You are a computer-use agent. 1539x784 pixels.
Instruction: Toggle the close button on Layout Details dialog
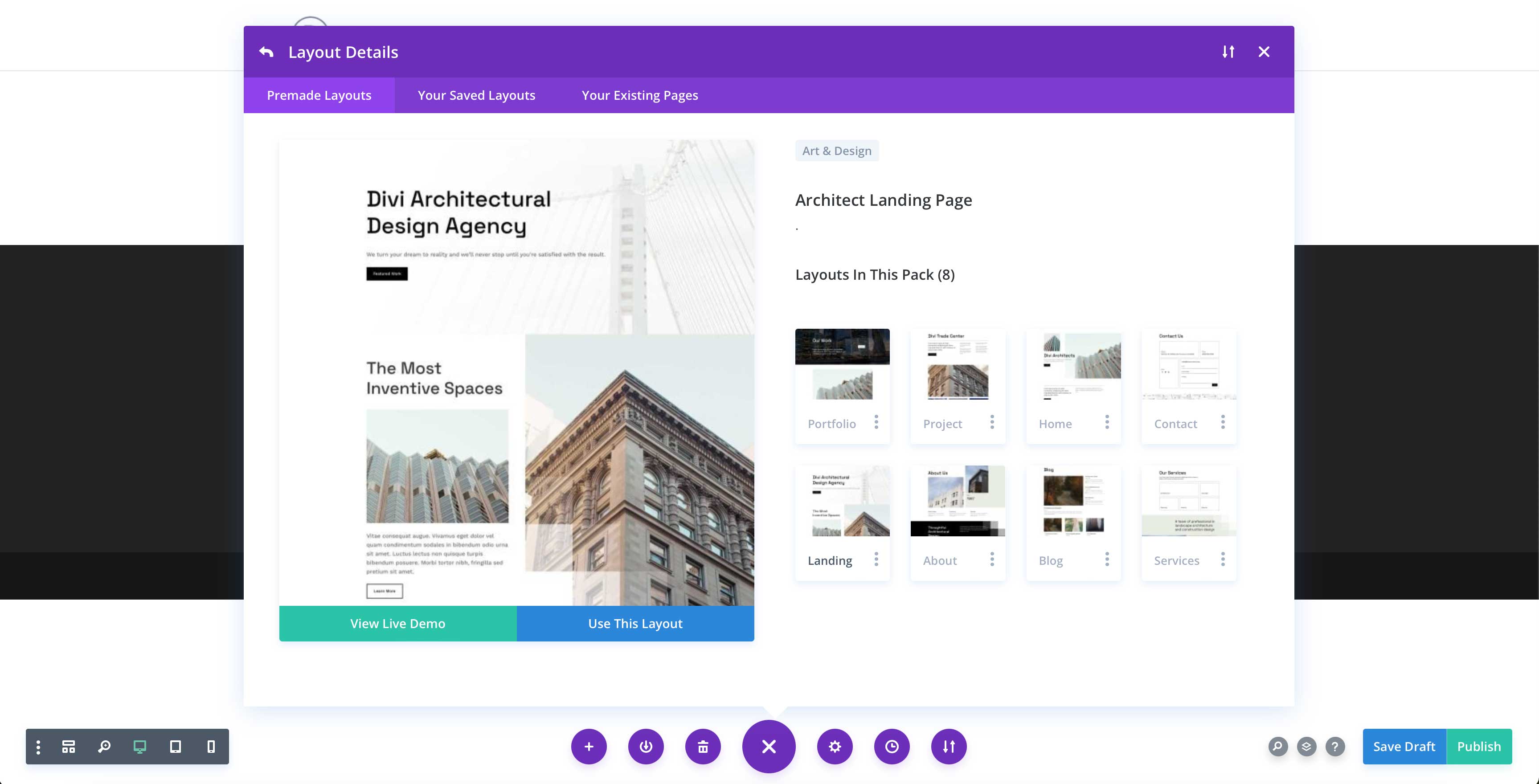point(1263,51)
